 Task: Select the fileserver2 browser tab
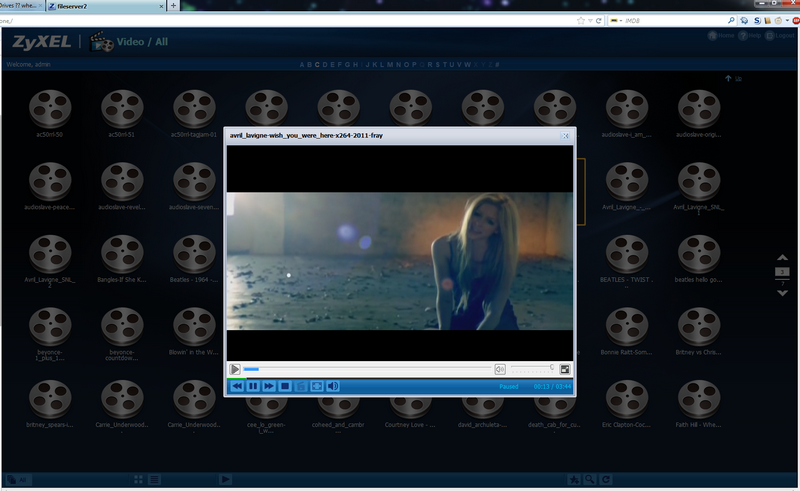click(106, 6)
